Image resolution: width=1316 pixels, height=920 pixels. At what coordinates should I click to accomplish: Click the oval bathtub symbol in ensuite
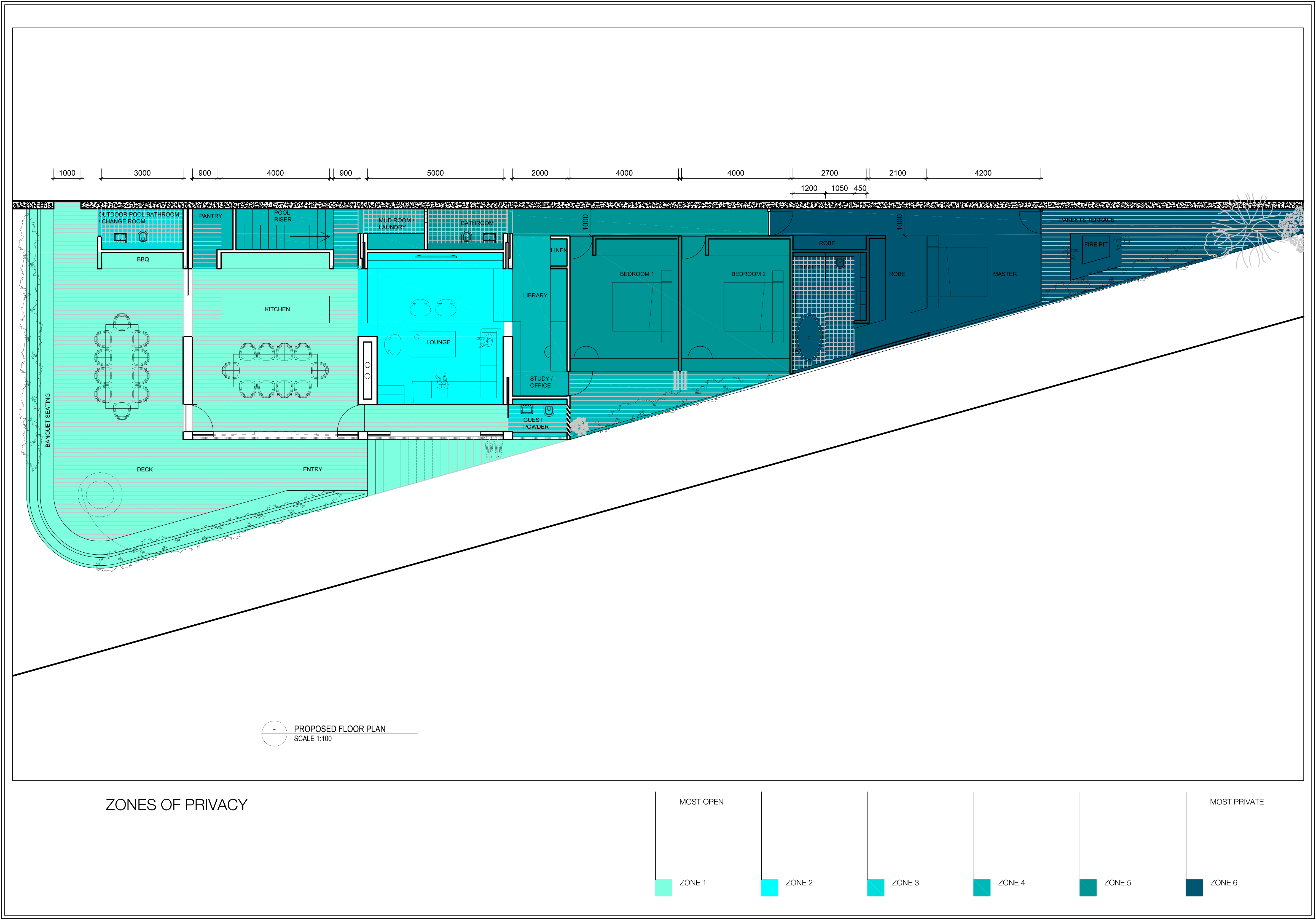click(809, 337)
